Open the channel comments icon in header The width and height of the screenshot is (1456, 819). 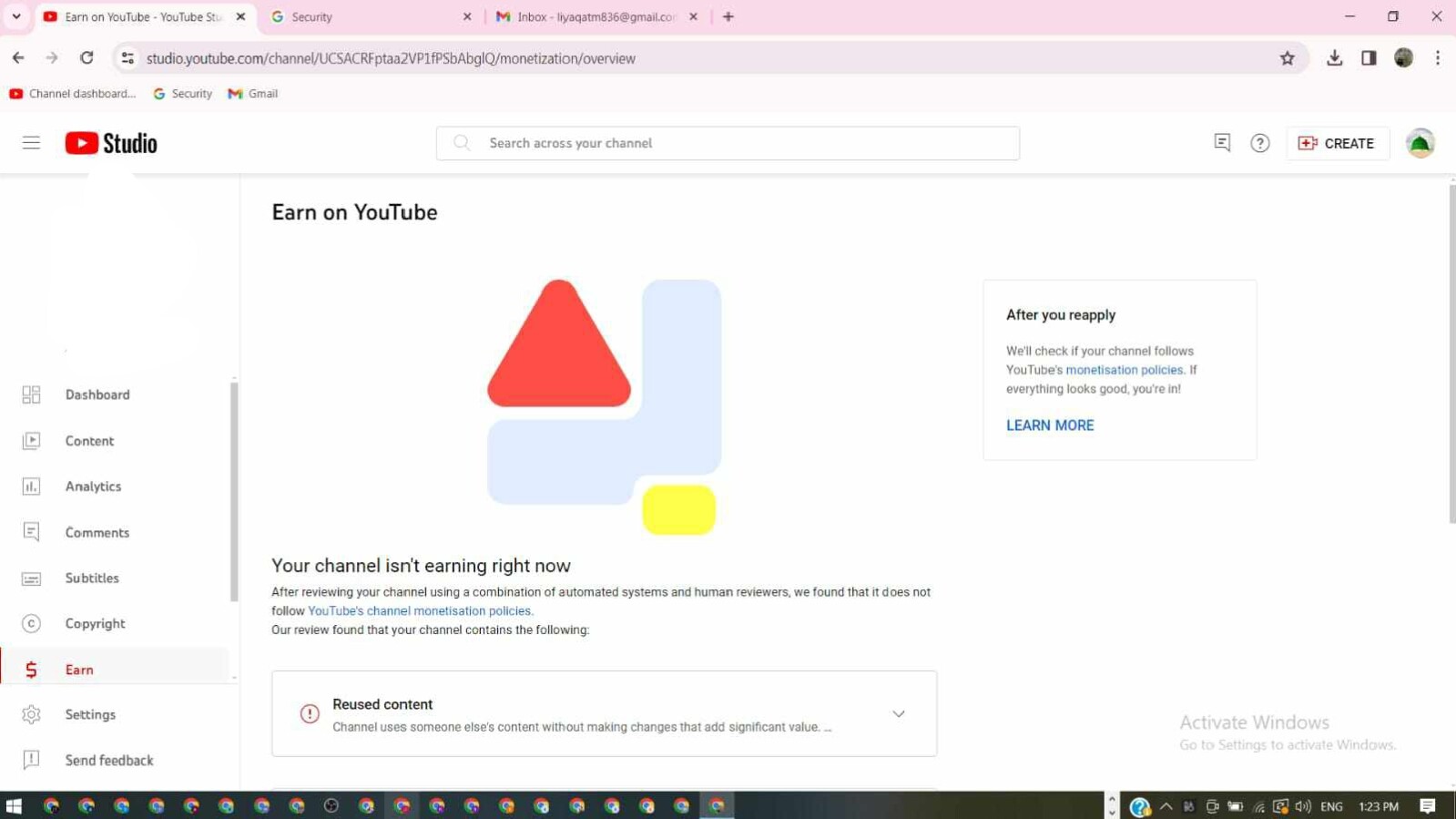(1222, 143)
